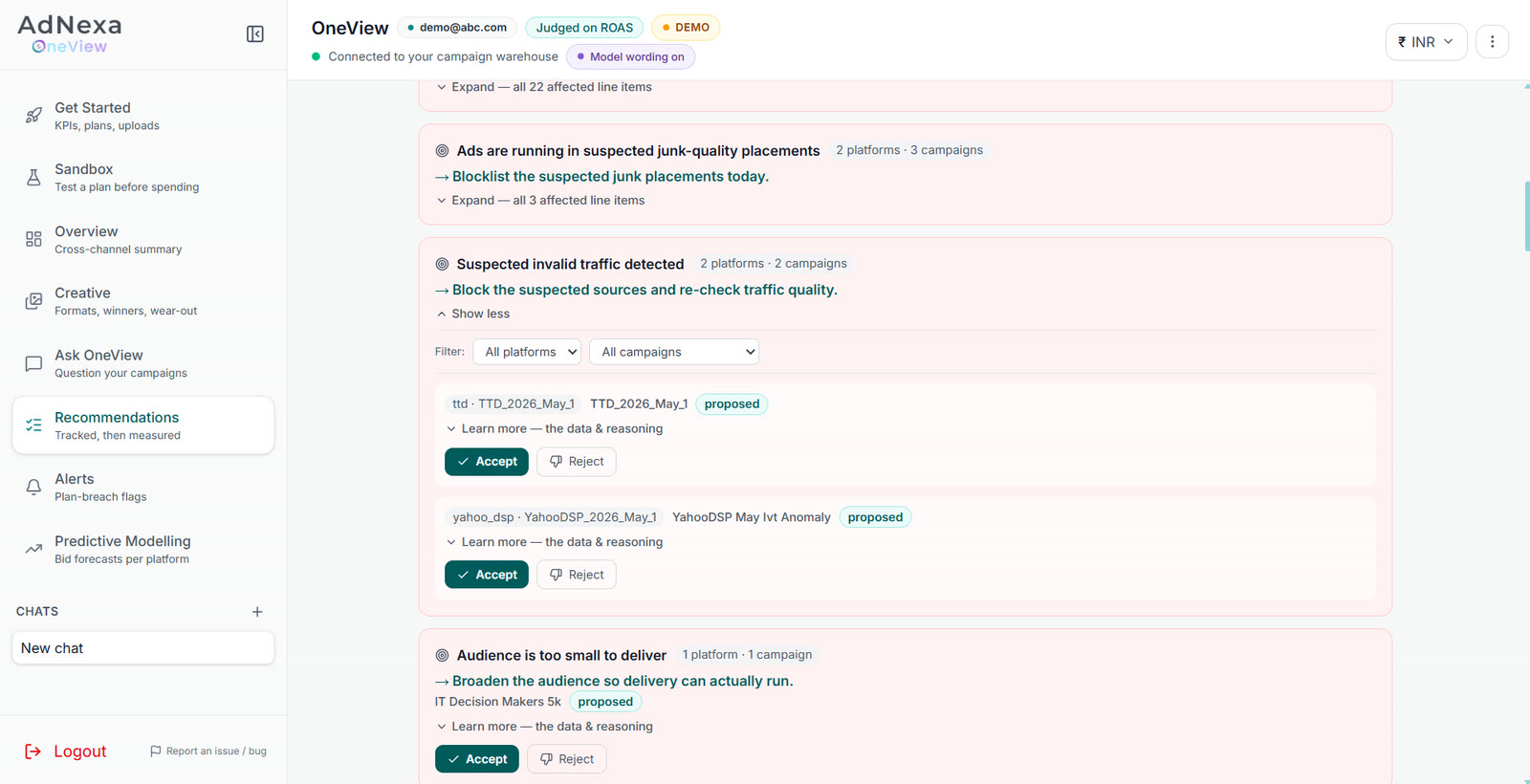
Task: Expand all 3 affected line items
Action: (540, 200)
